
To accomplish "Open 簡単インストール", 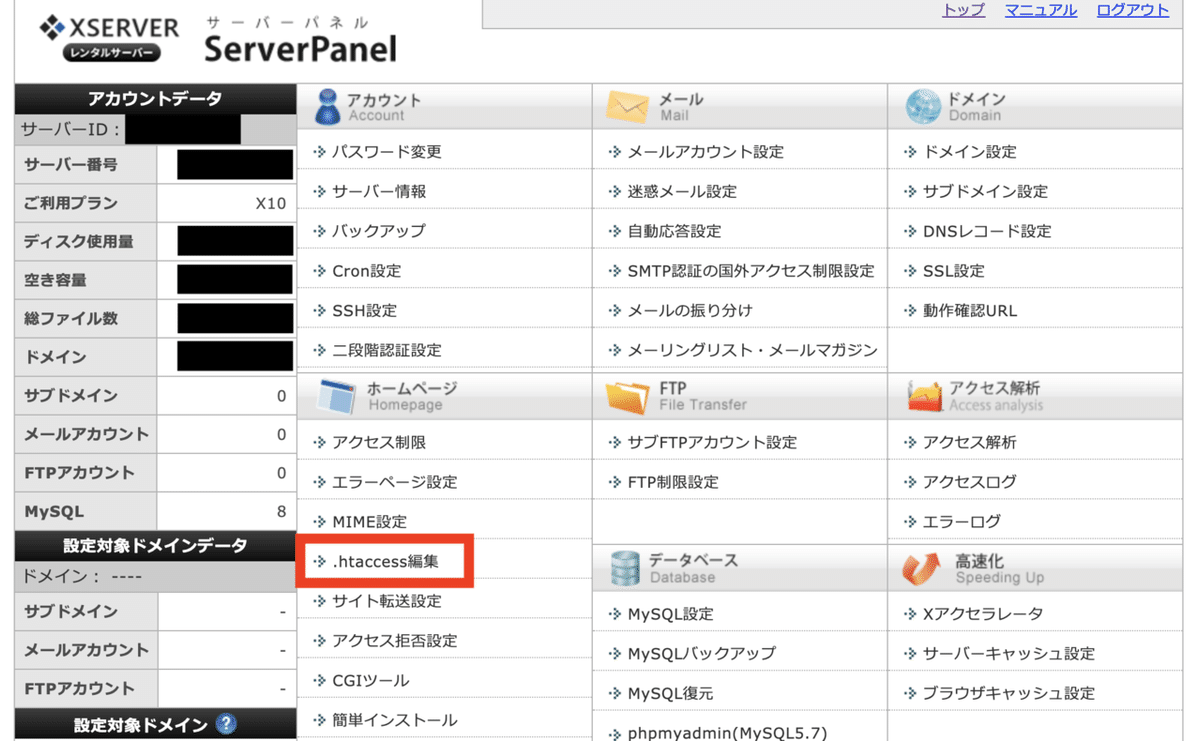I will [x=395, y=720].
